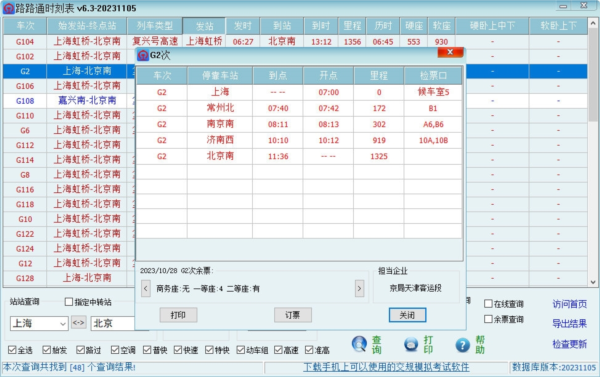
Task: Click the 发时 column header
Action: click(243, 26)
